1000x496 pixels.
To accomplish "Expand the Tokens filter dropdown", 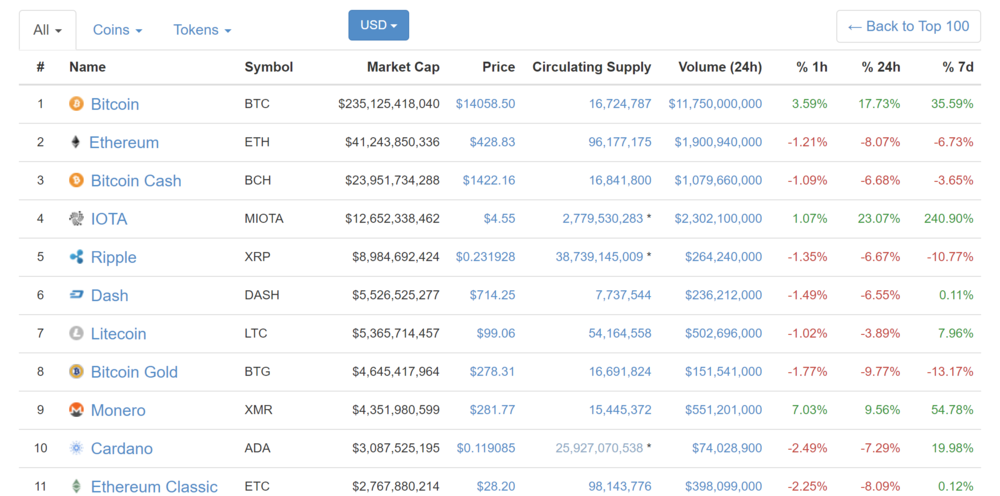I will pos(202,30).
